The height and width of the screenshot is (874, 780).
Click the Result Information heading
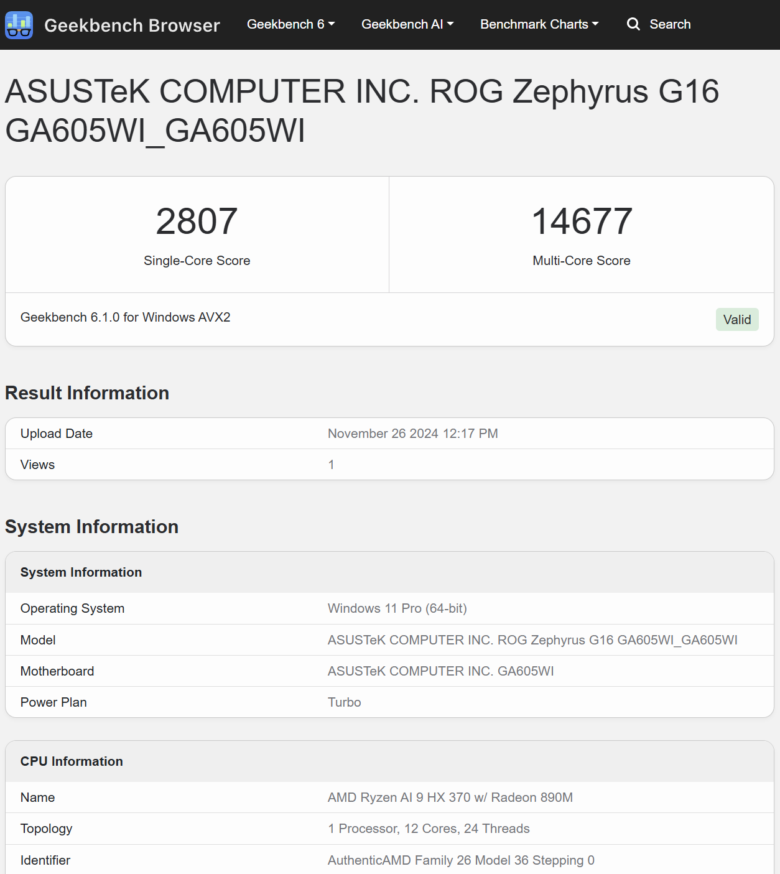(87, 393)
